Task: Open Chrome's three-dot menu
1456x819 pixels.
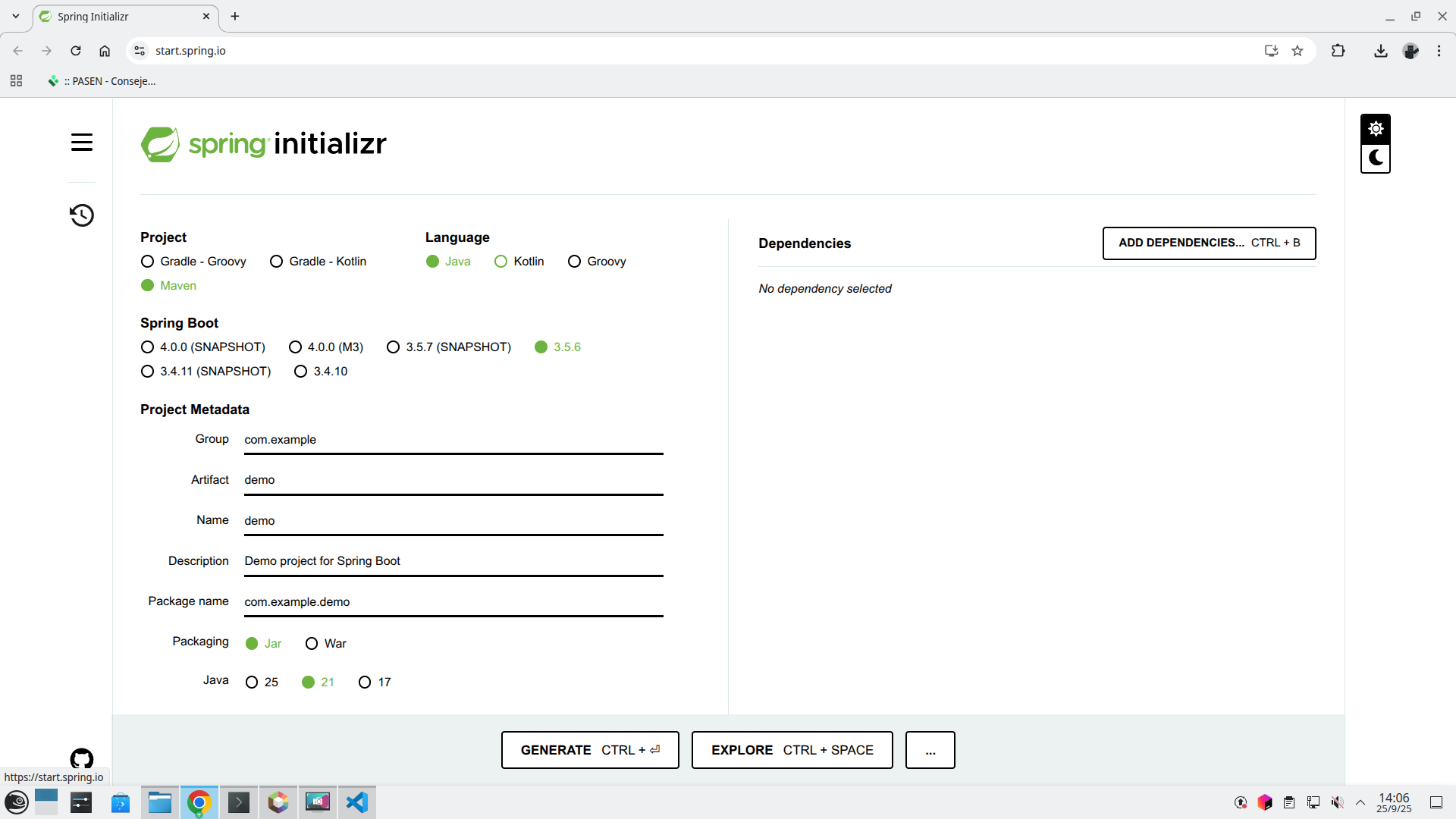Action: tap(1439, 50)
